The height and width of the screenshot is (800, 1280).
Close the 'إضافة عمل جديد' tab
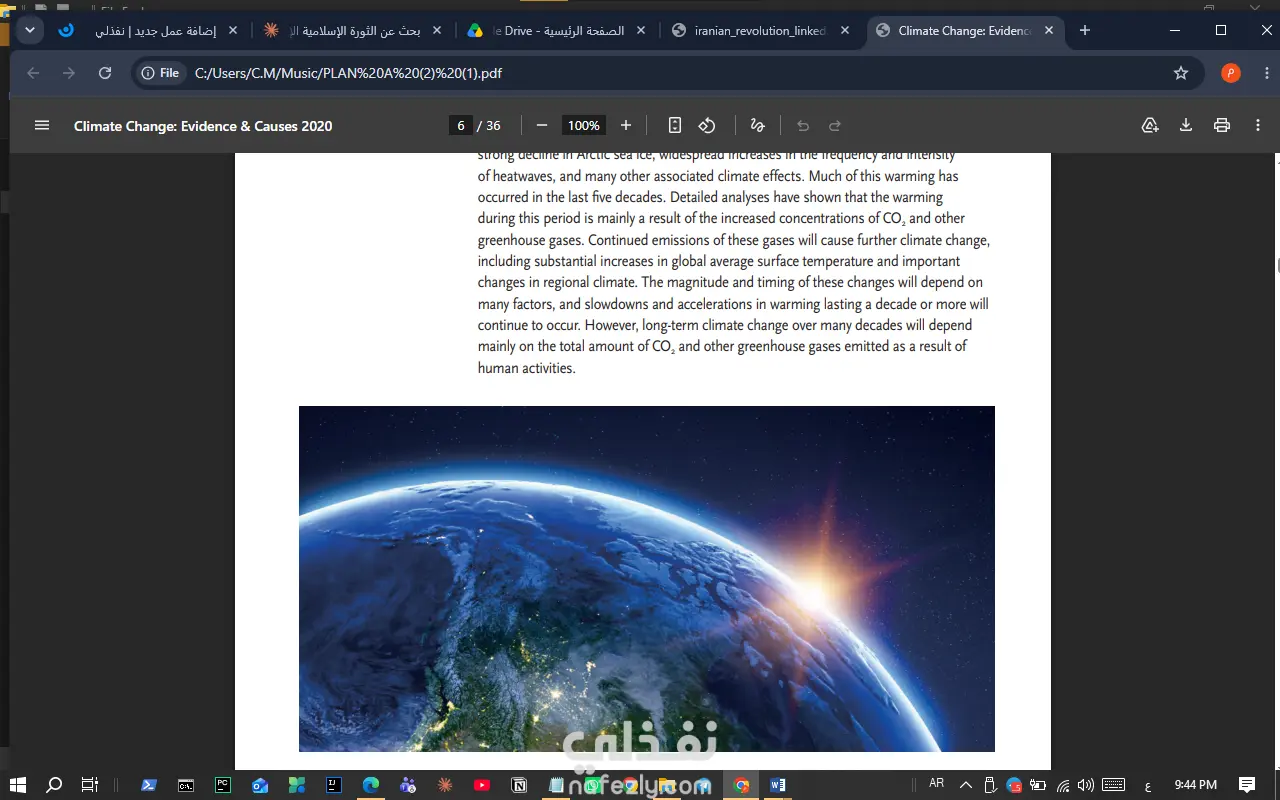[234, 30]
